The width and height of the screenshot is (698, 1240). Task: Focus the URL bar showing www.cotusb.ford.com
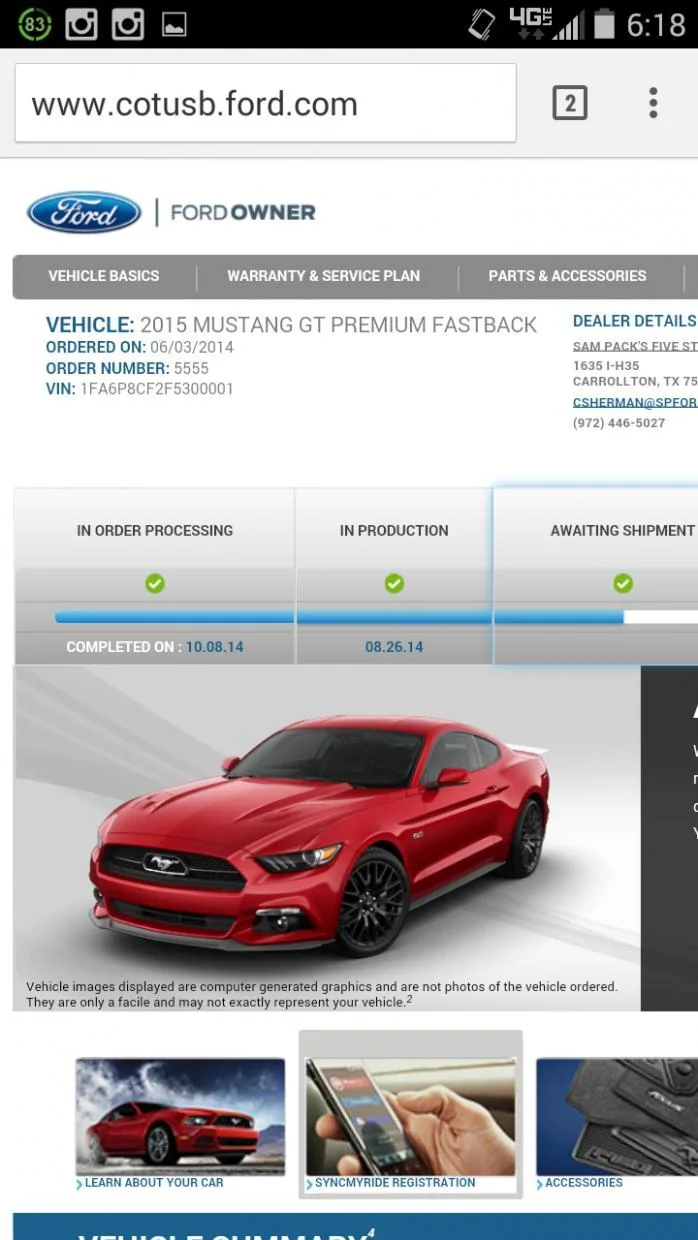coord(265,104)
